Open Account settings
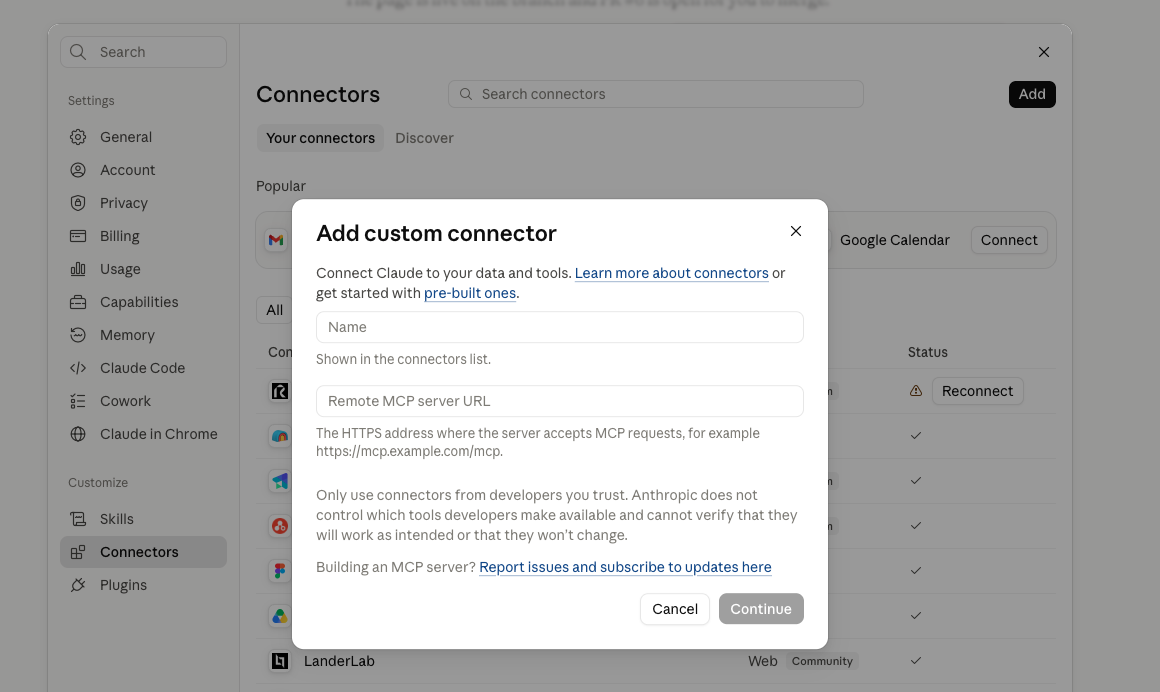Image resolution: width=1160 pixels, height=692 pixels. click(x=144, y=170)
